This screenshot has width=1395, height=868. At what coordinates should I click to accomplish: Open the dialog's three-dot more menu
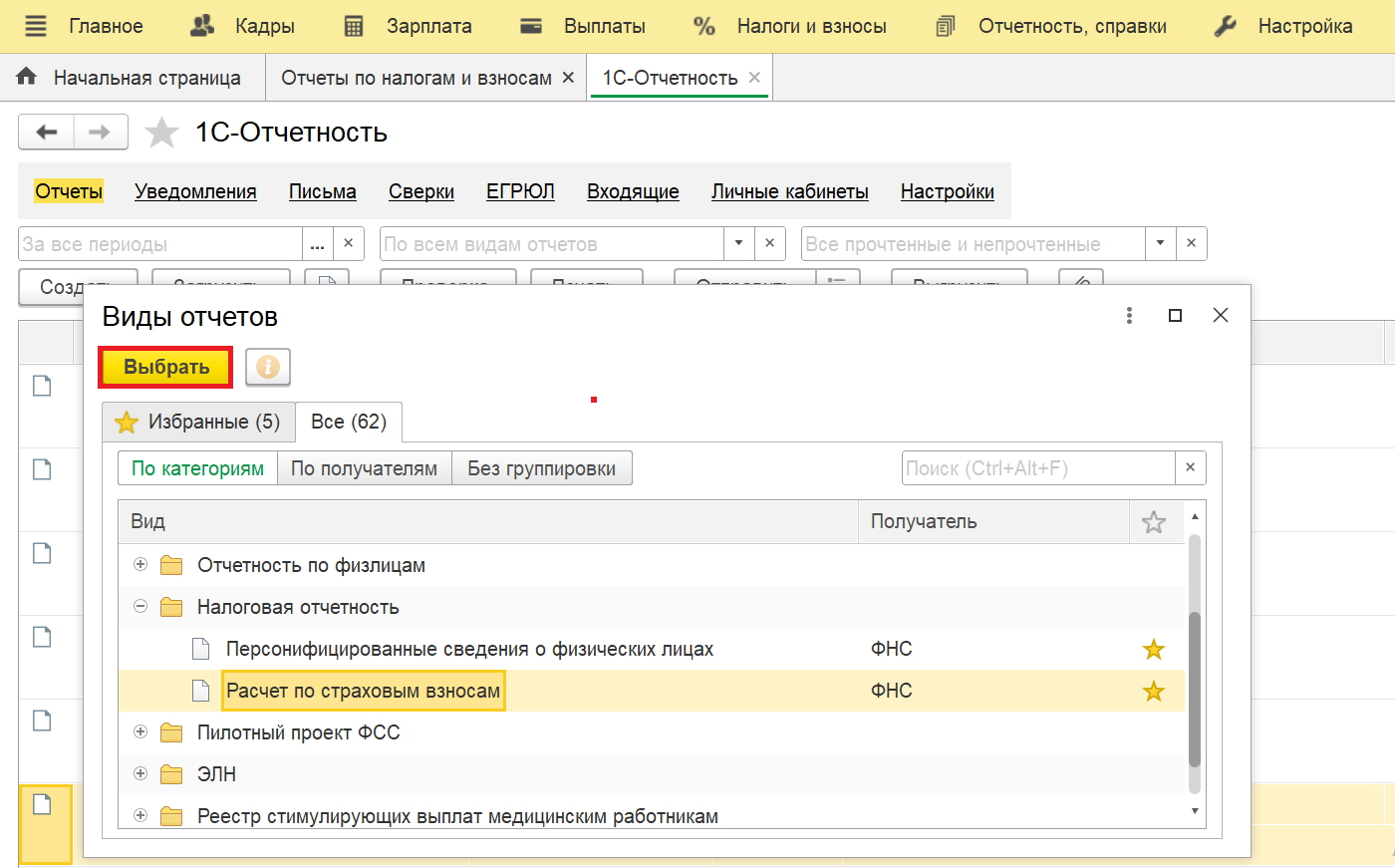(x=1129, y=316)
